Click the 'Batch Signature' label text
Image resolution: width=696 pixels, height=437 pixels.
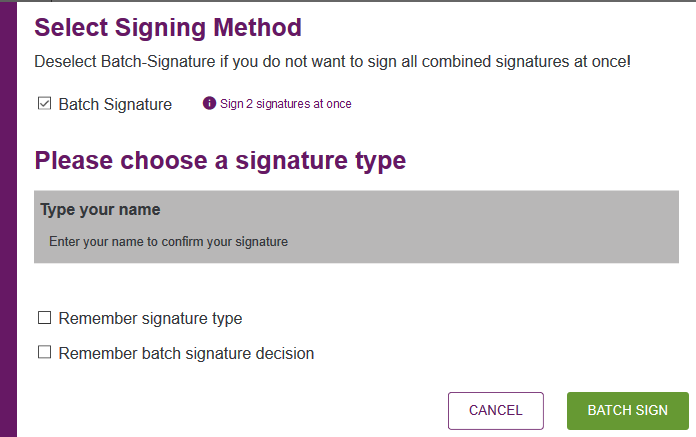pos(115,105)
